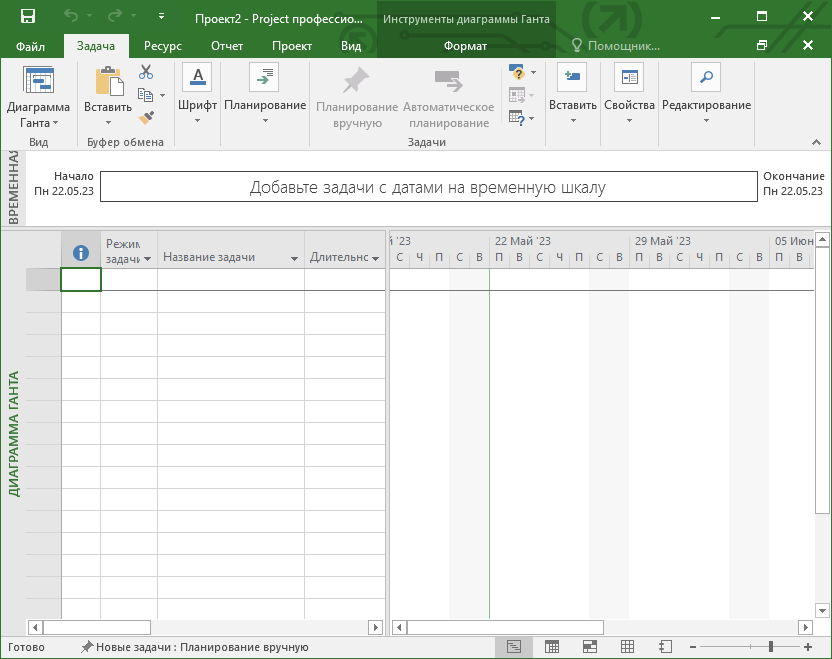832x659 pixels.
Task: Click the Format Painter brush icon
Action: (146, 118)
